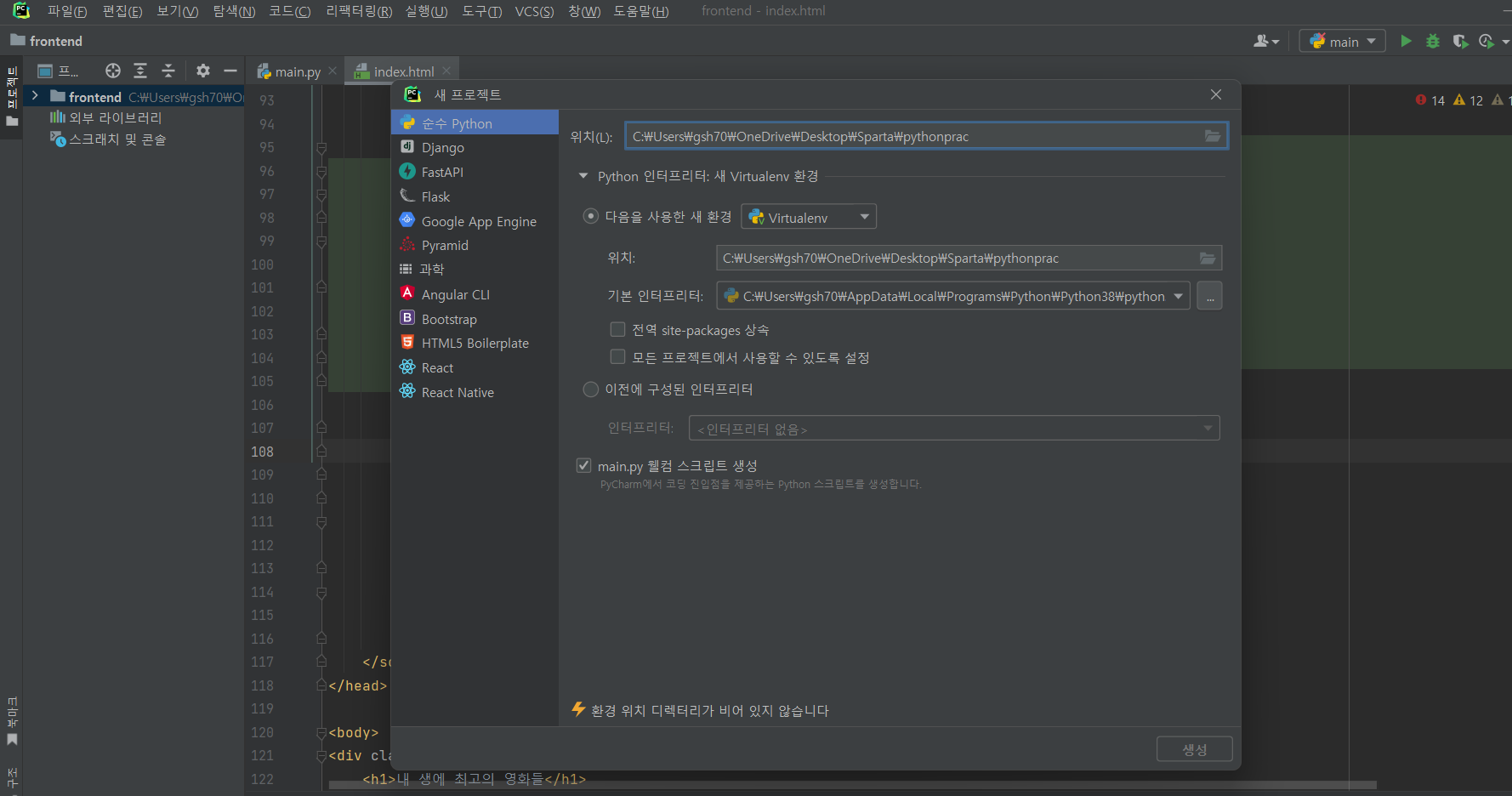Expand all icon in project panel
The height and width of the screenshot is (796, 1512).
pyautogui.click(x=140, y=71)
